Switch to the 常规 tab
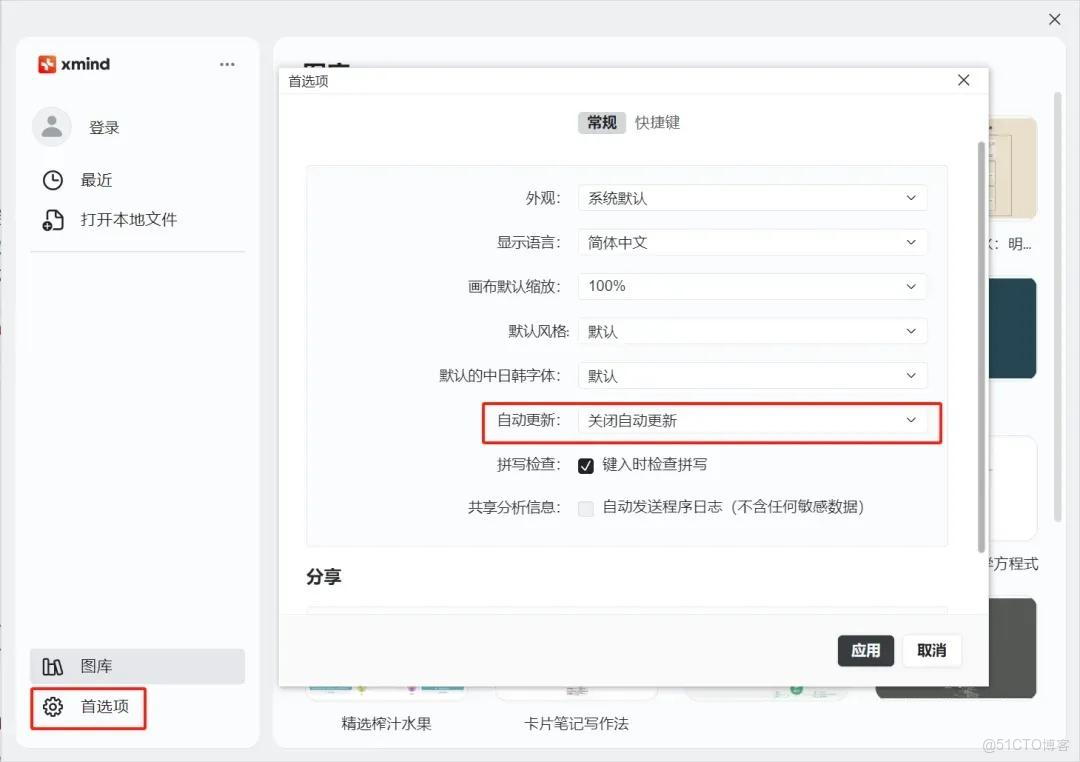 601,122
